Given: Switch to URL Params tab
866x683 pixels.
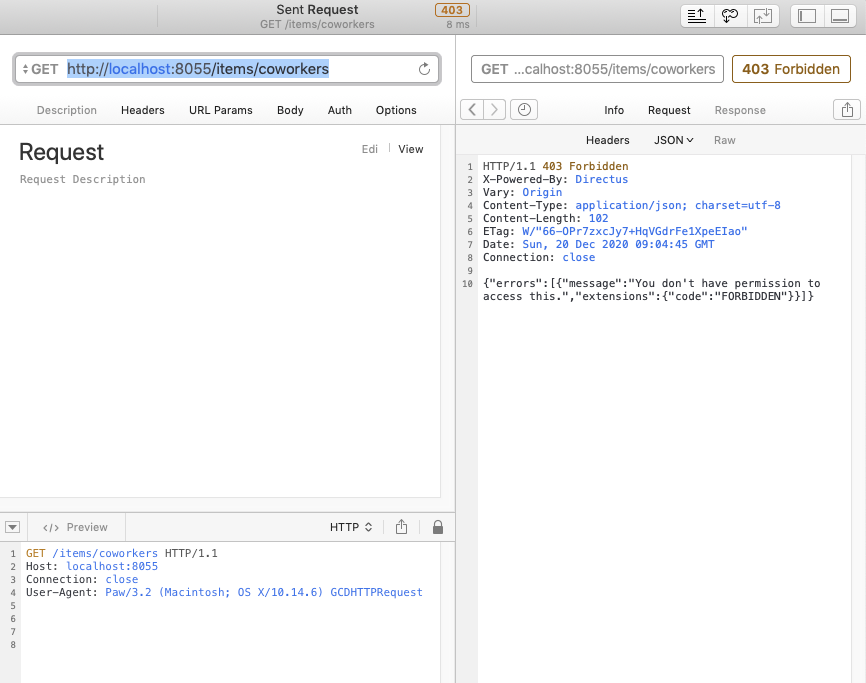Looking at the screenshot, I should tap(220, 110).
